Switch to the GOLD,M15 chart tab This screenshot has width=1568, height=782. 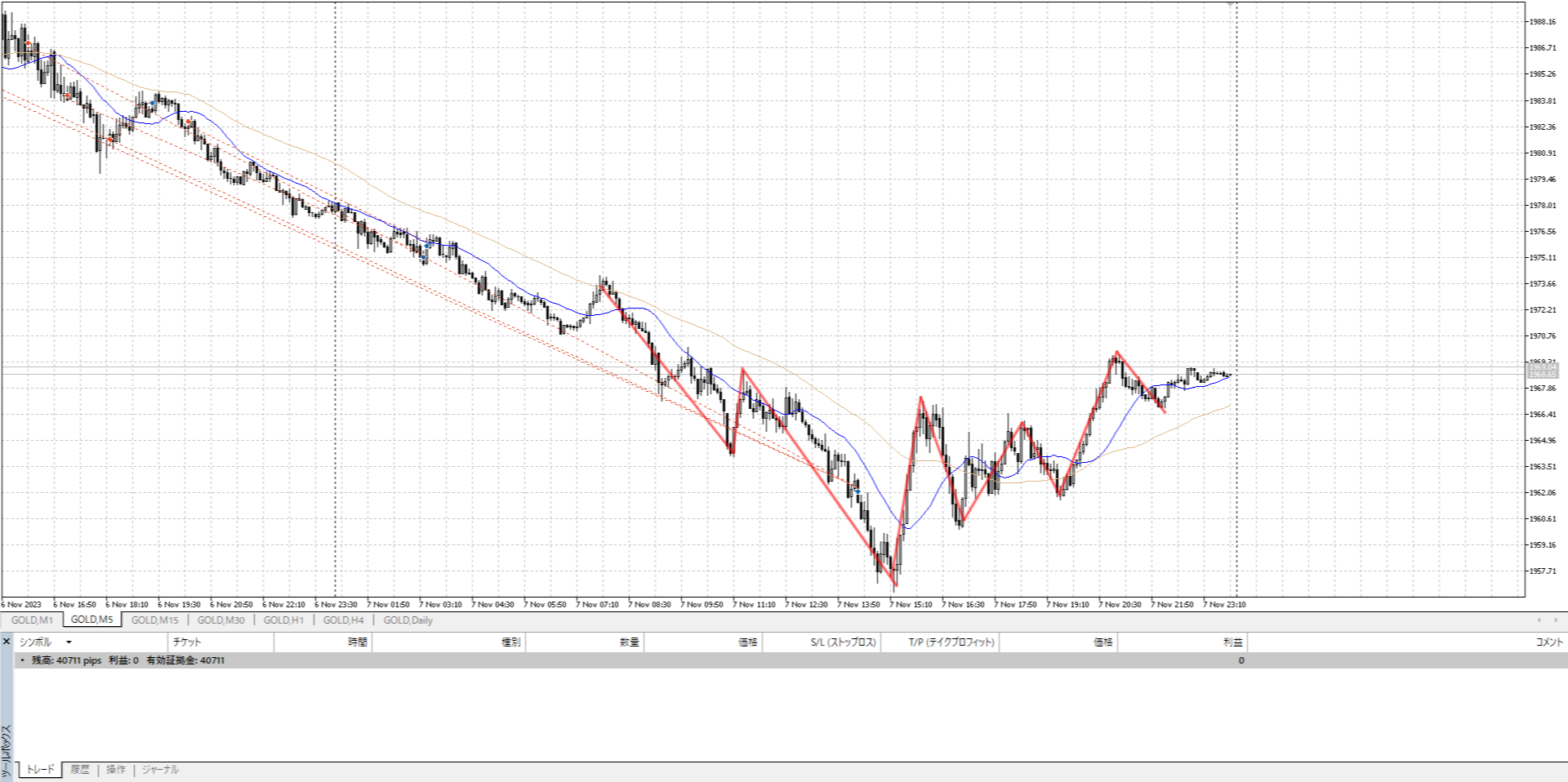154,620
